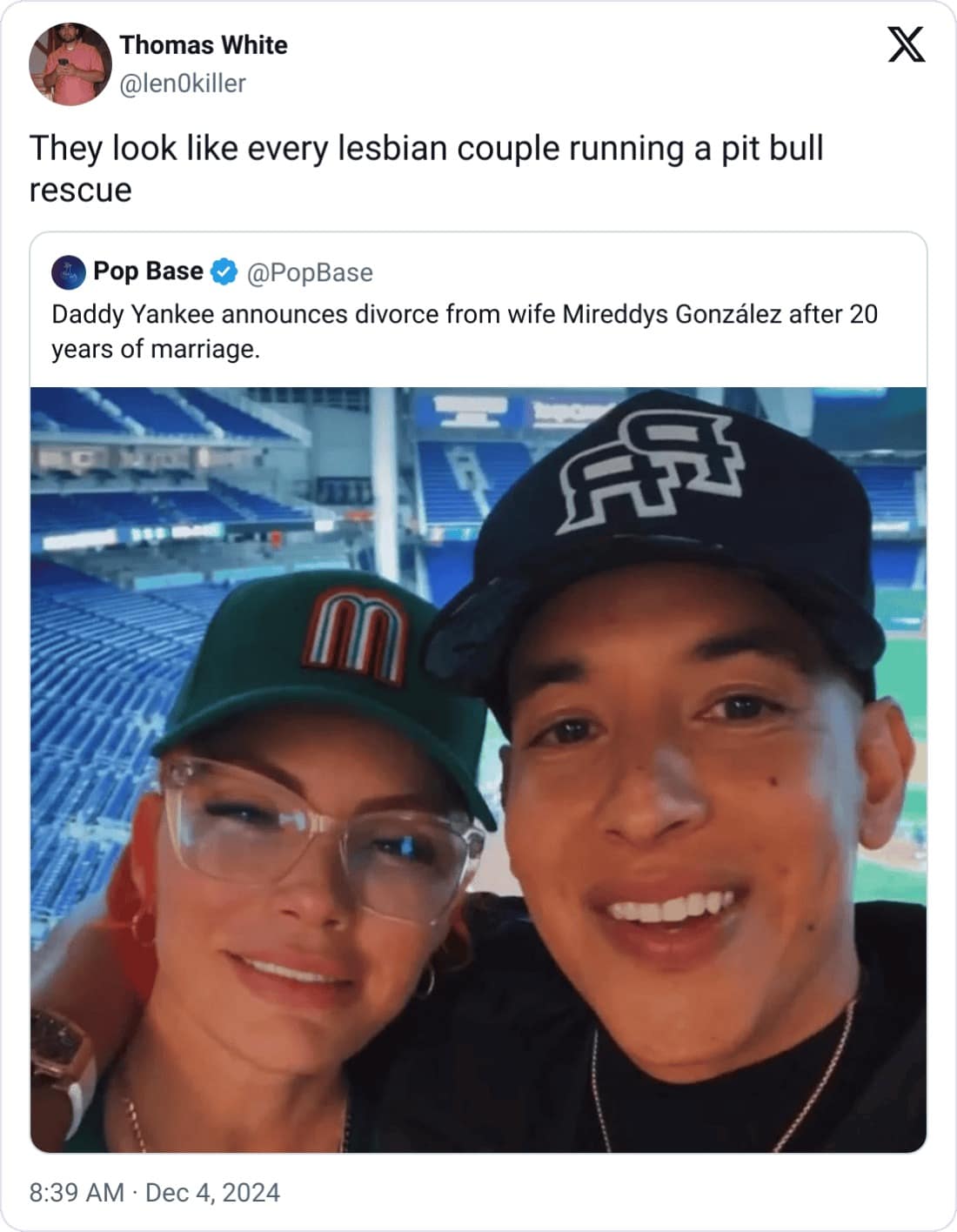The height and width of the screenshot is (1232, 957).
Task: Open the @PopBase handle
Action: (310, 272)
